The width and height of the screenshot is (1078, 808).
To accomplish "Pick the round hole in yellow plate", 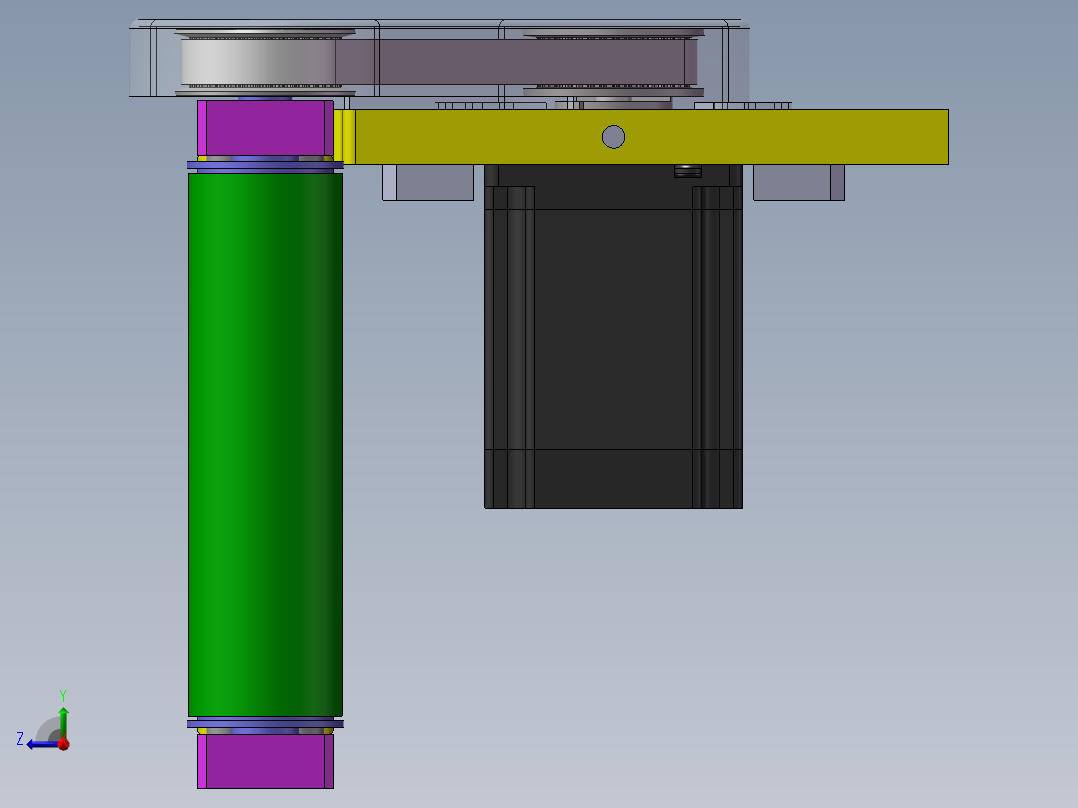I will click(613, 137).
